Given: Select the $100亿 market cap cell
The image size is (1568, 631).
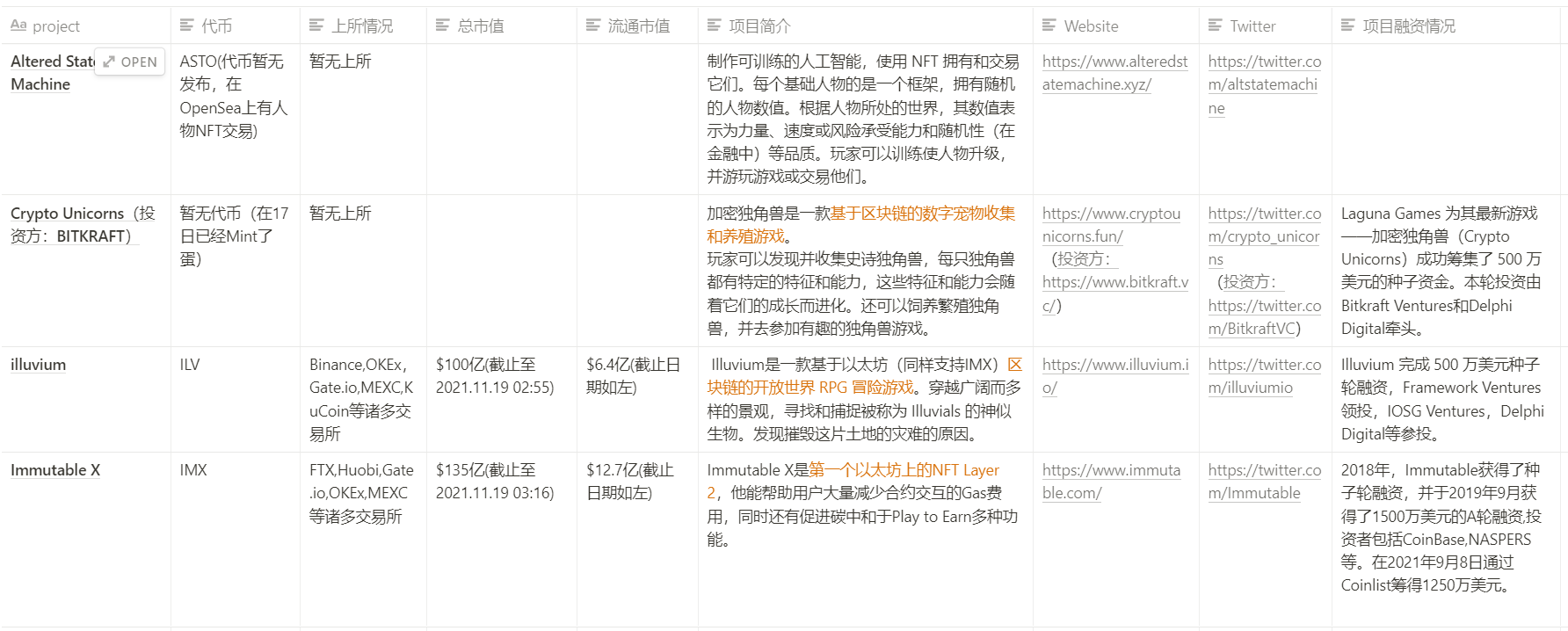Looking at the screenshot, I should [x=502, y=400].
